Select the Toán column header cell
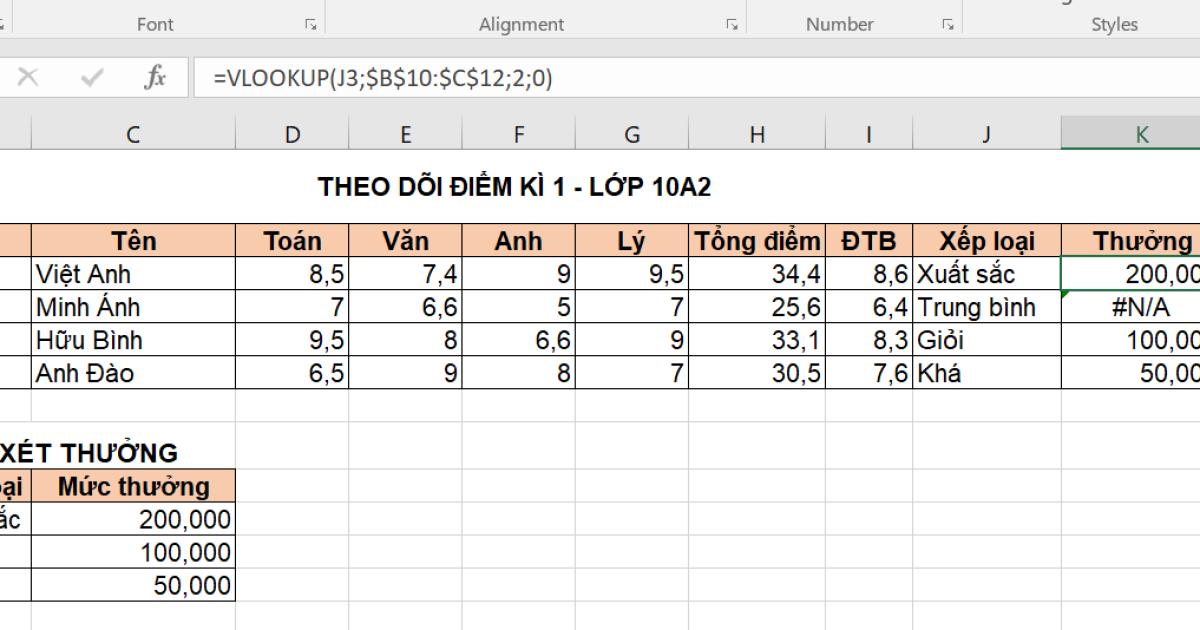 pyautogui.click(x=292, y=240)
